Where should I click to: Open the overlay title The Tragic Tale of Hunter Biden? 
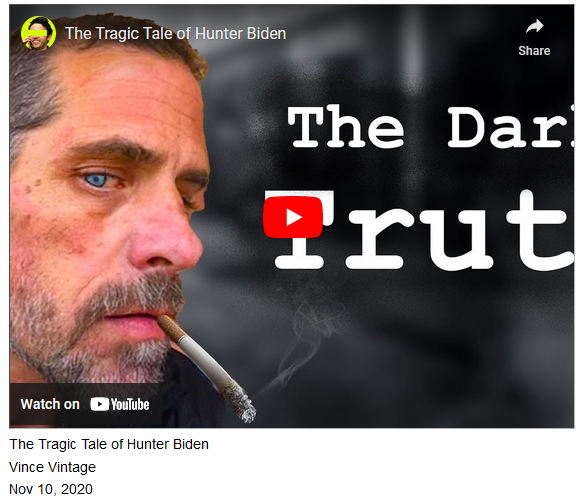pyautogui.click(x=175, y=34)
